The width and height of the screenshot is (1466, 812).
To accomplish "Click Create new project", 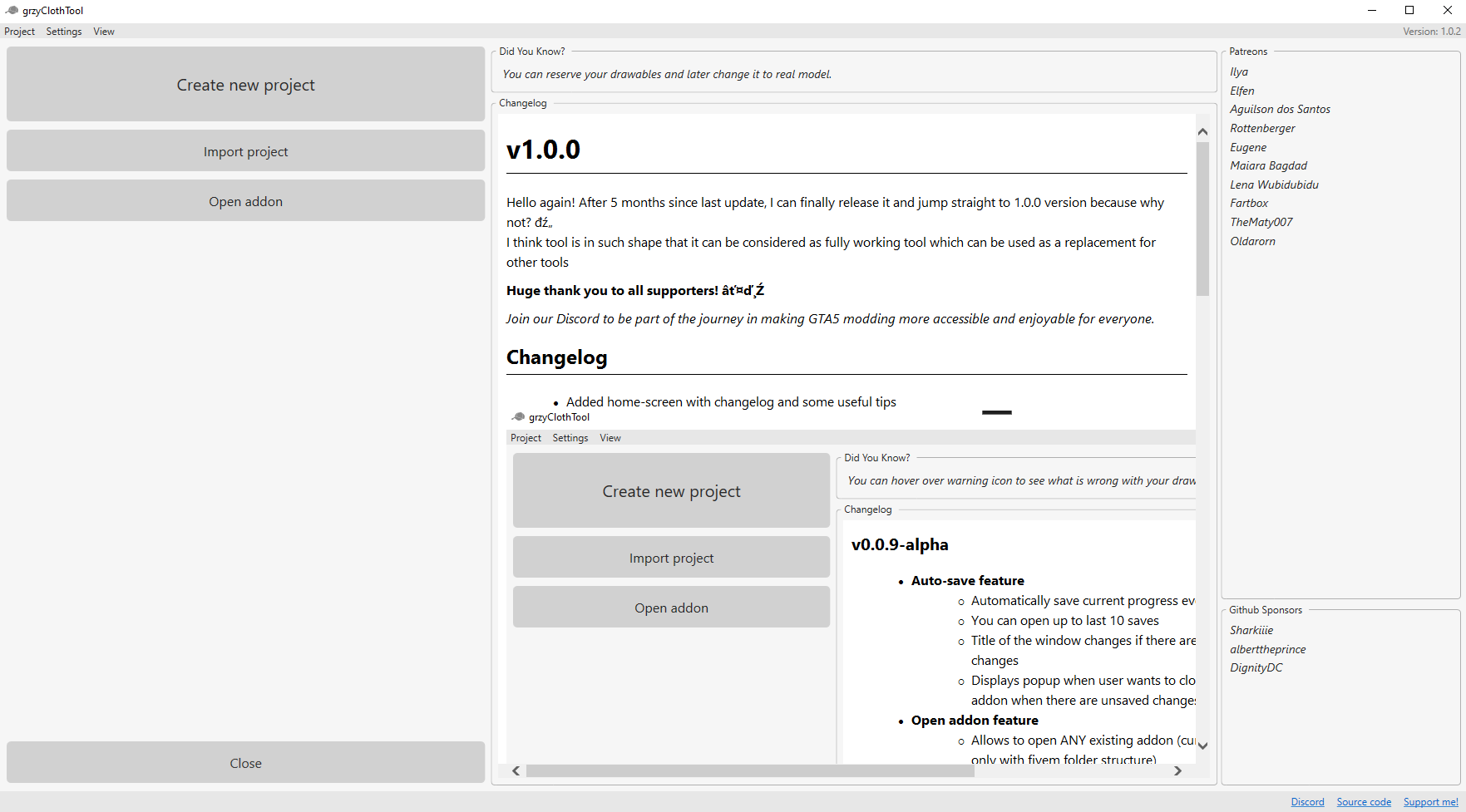I will click(x=245, y=84).
